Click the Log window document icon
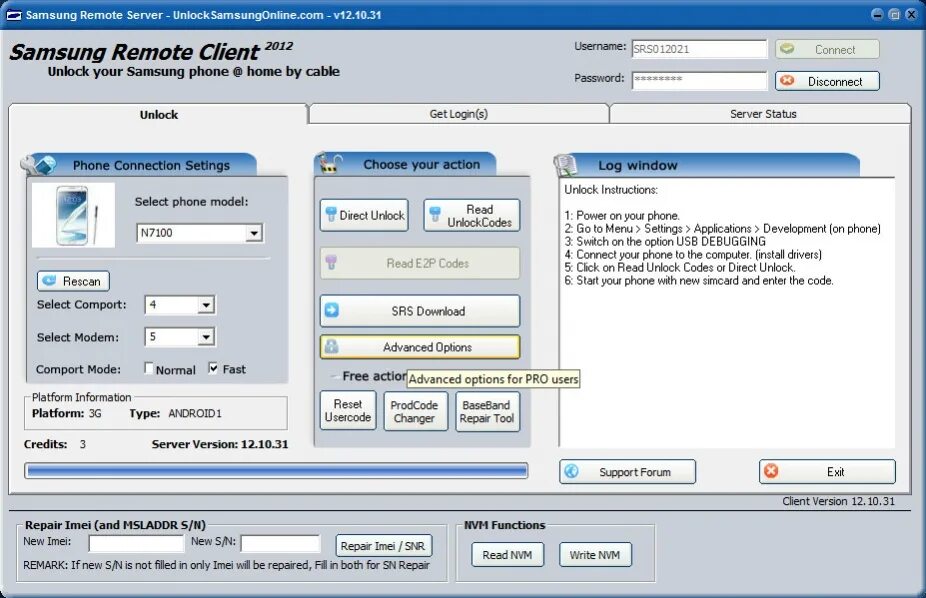The height and width of the screenshot is (598, 926). click(566, 165)
